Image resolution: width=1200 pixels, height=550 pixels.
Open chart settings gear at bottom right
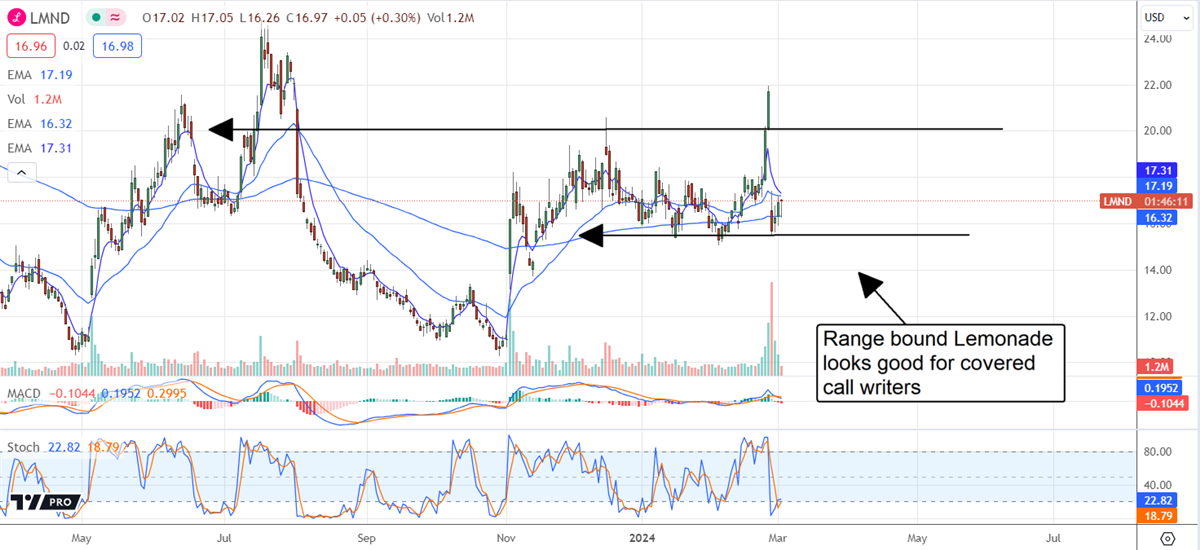pyautogui.click(x=1167, y=539)
